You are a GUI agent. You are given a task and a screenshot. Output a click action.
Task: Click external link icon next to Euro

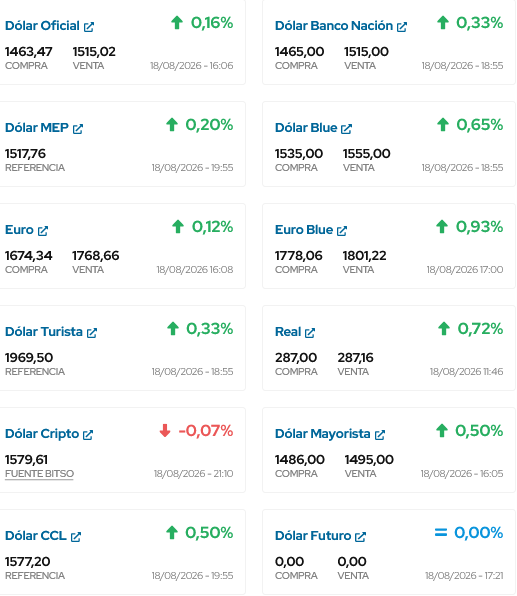[43, 231]
